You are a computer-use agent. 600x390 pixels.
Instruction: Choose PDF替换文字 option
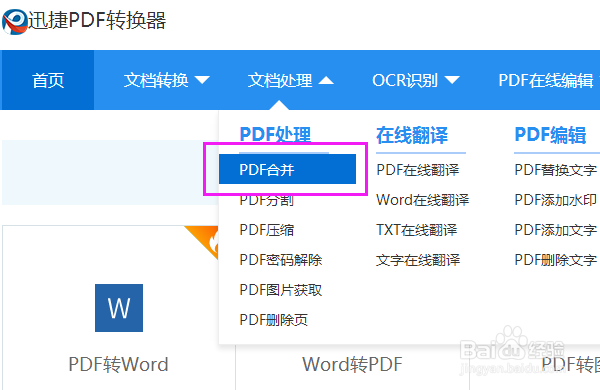(556, 170)
